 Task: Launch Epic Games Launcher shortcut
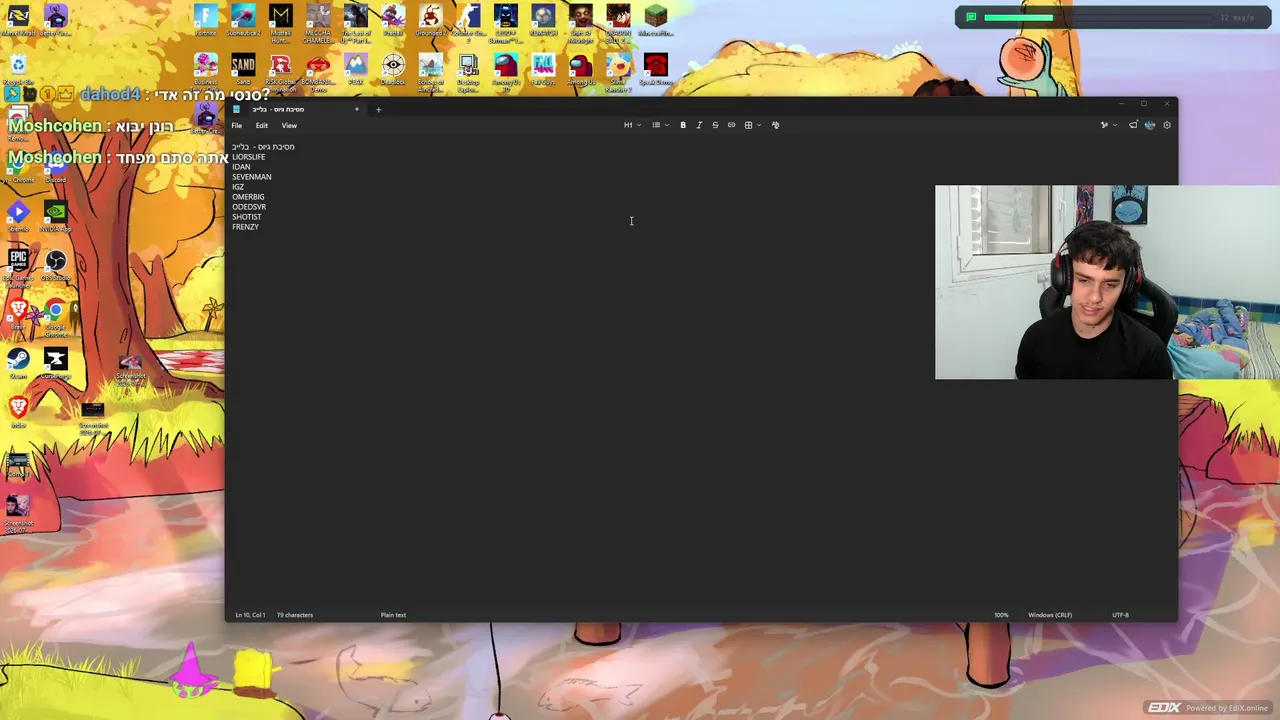tap(18, 268)
